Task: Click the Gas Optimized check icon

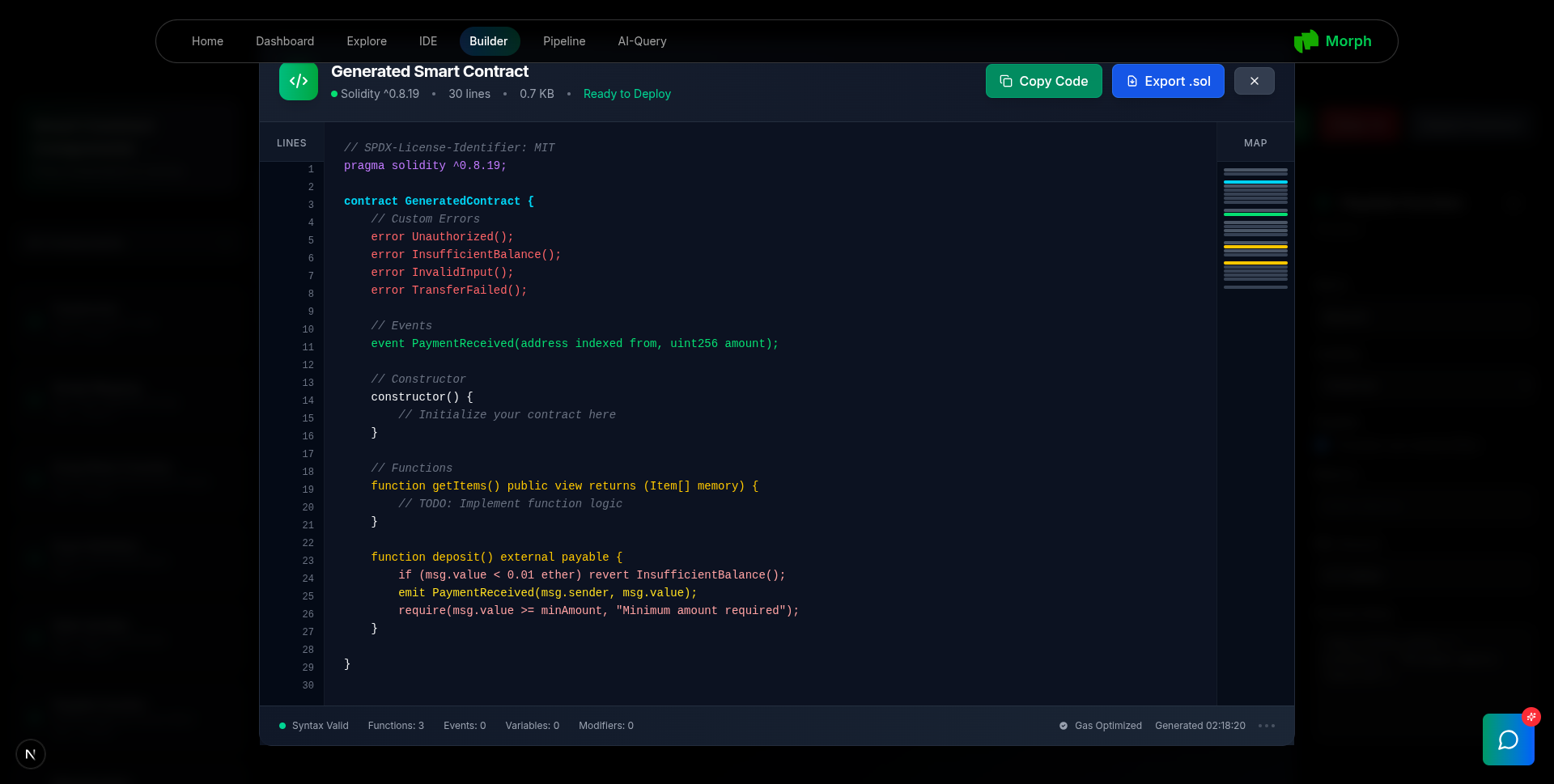Action: (x=1062, y=726)
